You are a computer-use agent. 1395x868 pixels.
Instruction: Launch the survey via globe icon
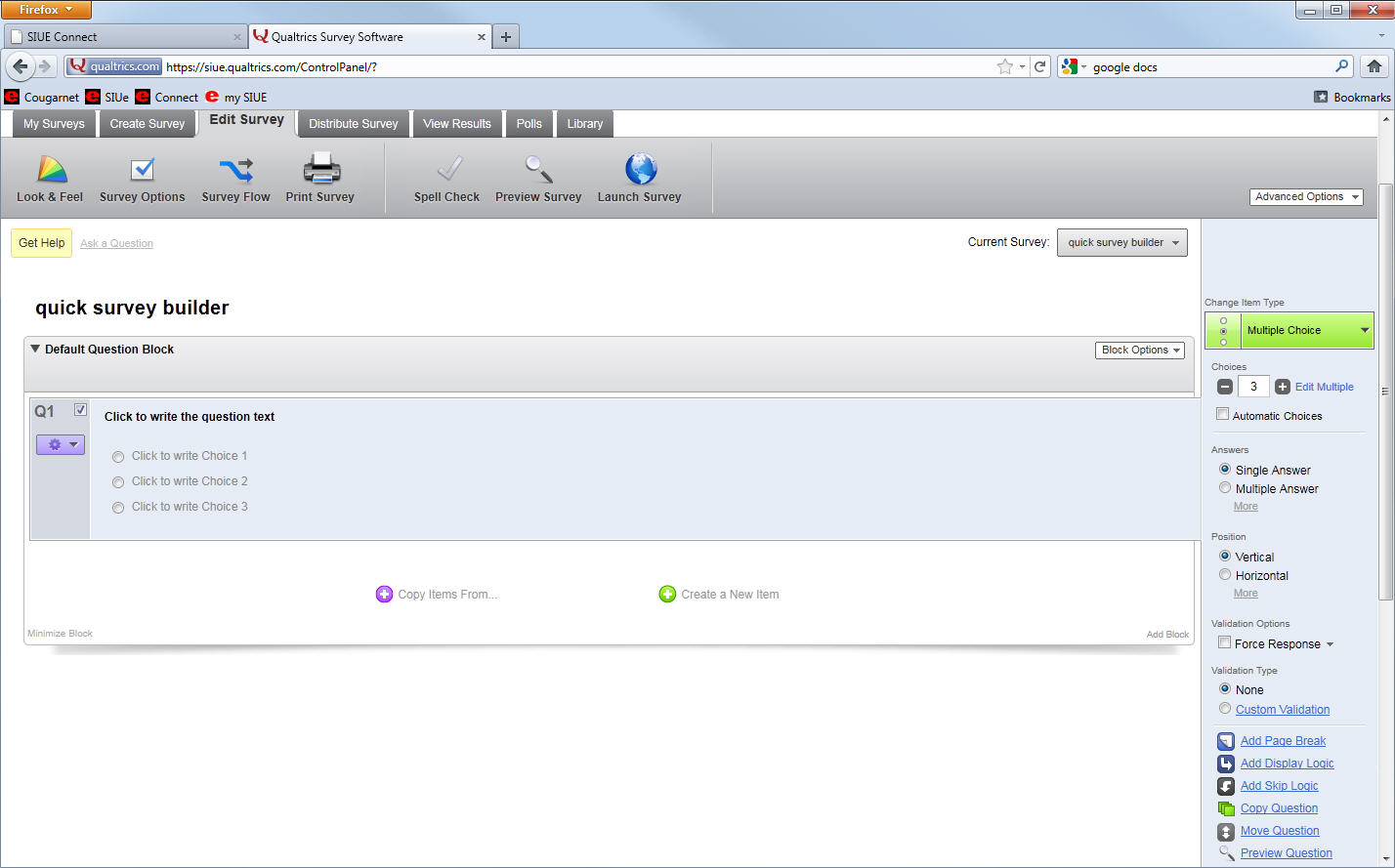point(640,170)
